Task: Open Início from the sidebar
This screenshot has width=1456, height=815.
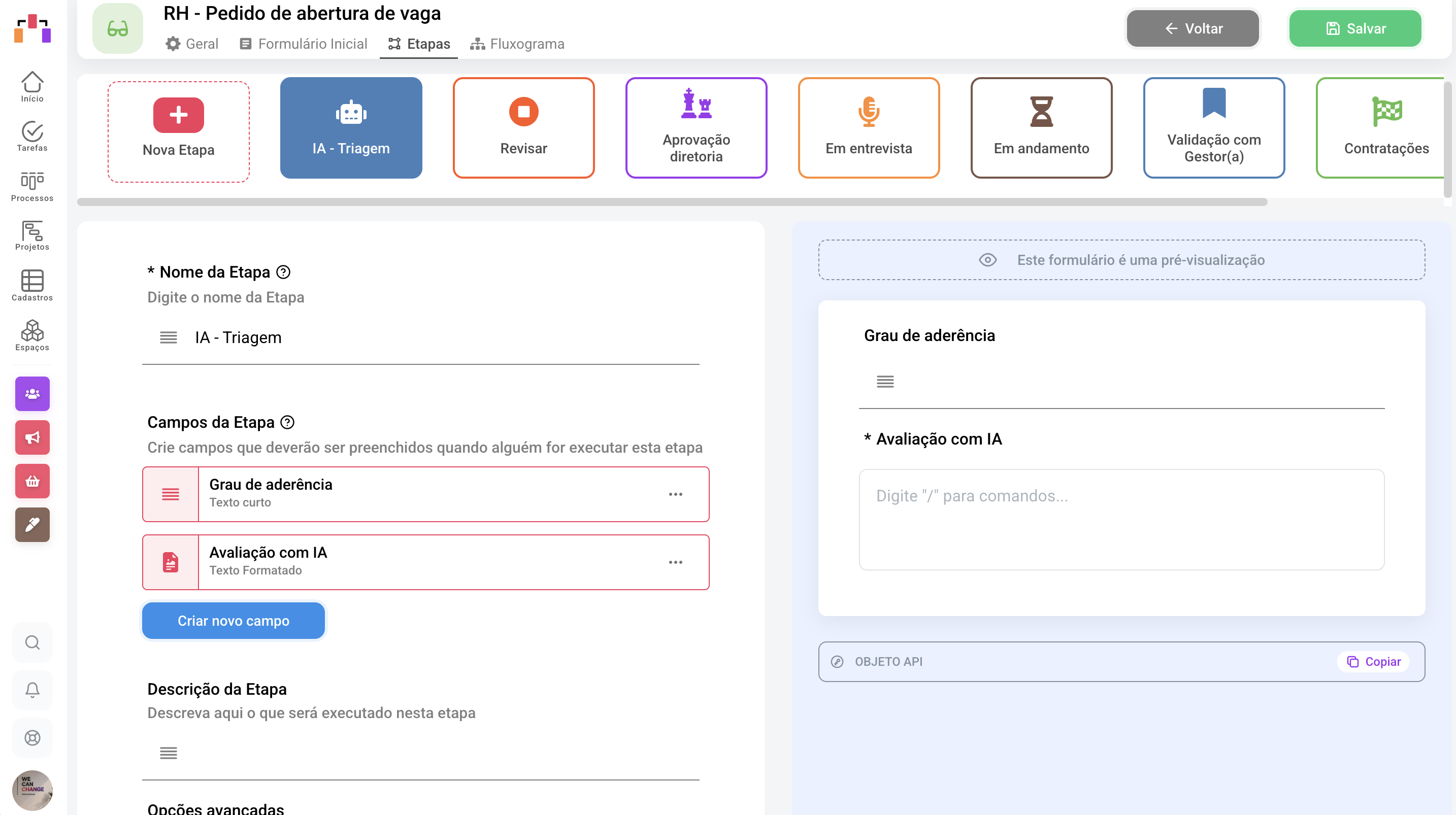Action: pyautogui.click(x=32, y=86)
